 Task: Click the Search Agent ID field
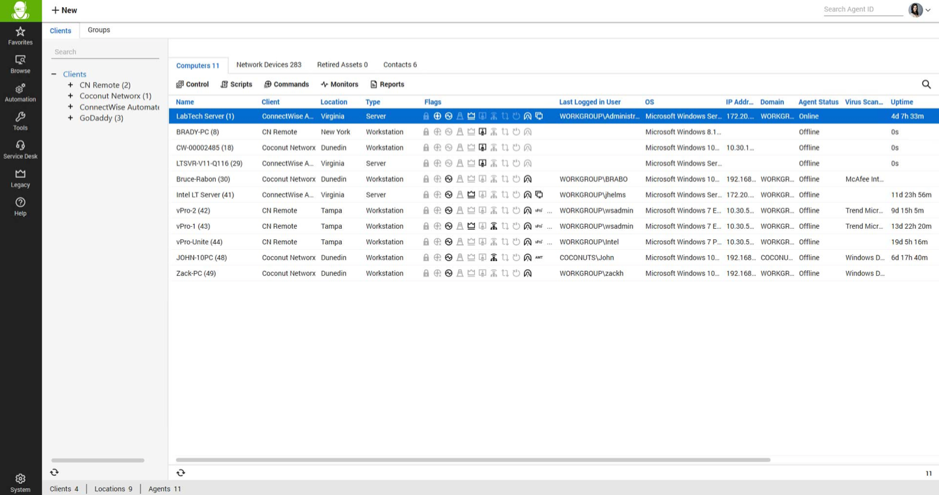pos(862,10)
